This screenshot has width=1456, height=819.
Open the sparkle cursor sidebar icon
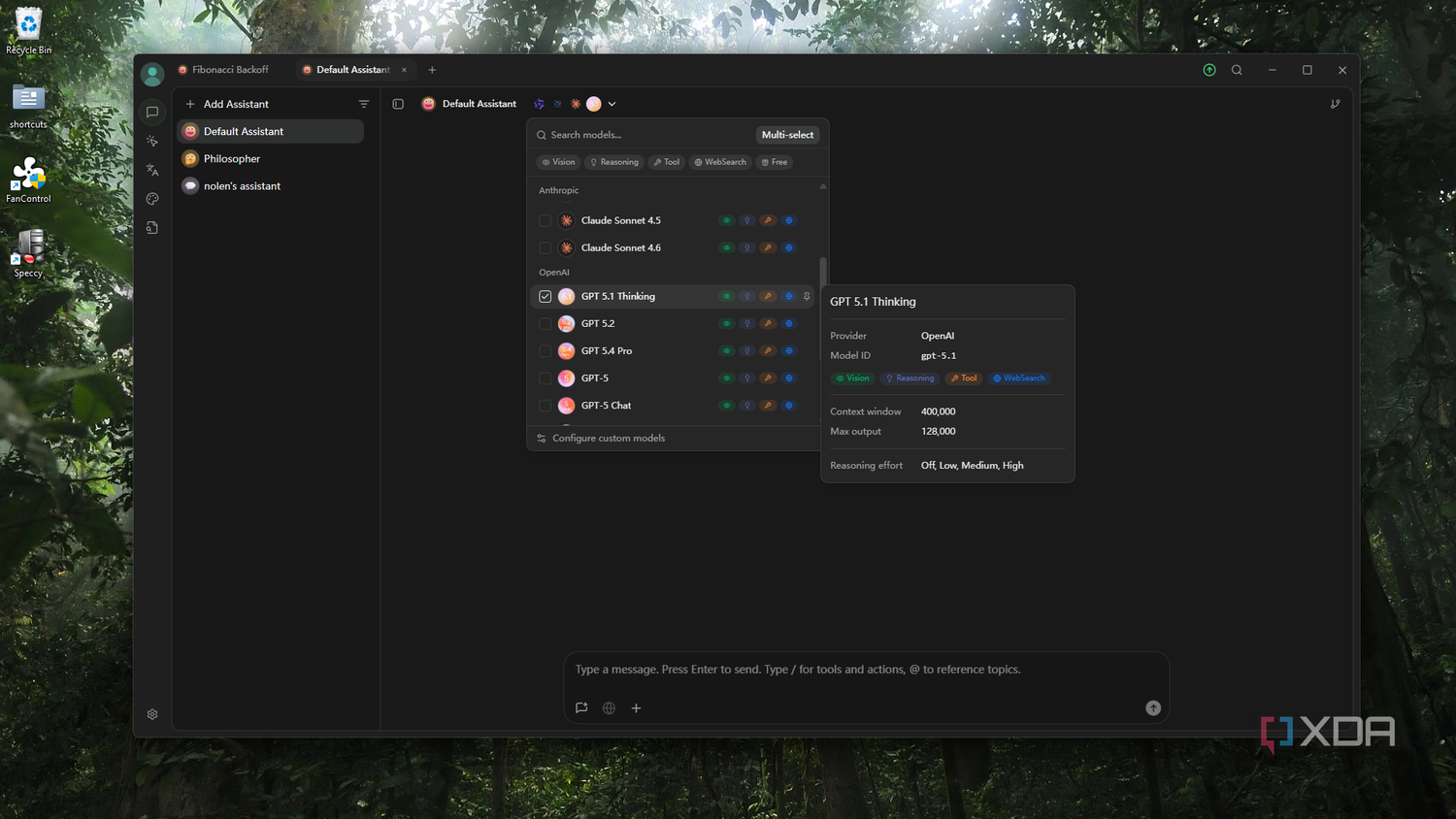152,142
